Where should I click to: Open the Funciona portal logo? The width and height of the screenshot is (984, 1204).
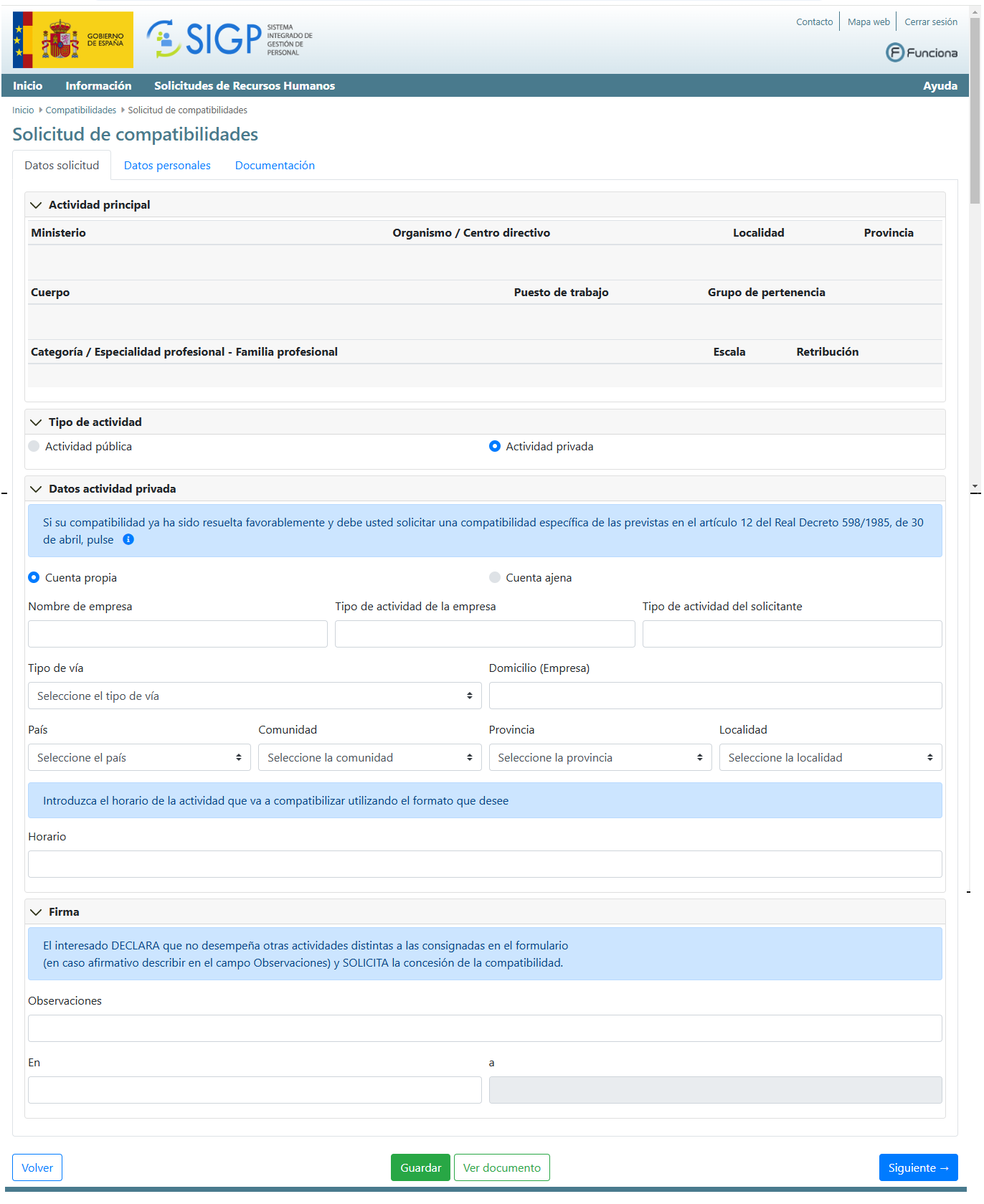[x=921, y=52]
